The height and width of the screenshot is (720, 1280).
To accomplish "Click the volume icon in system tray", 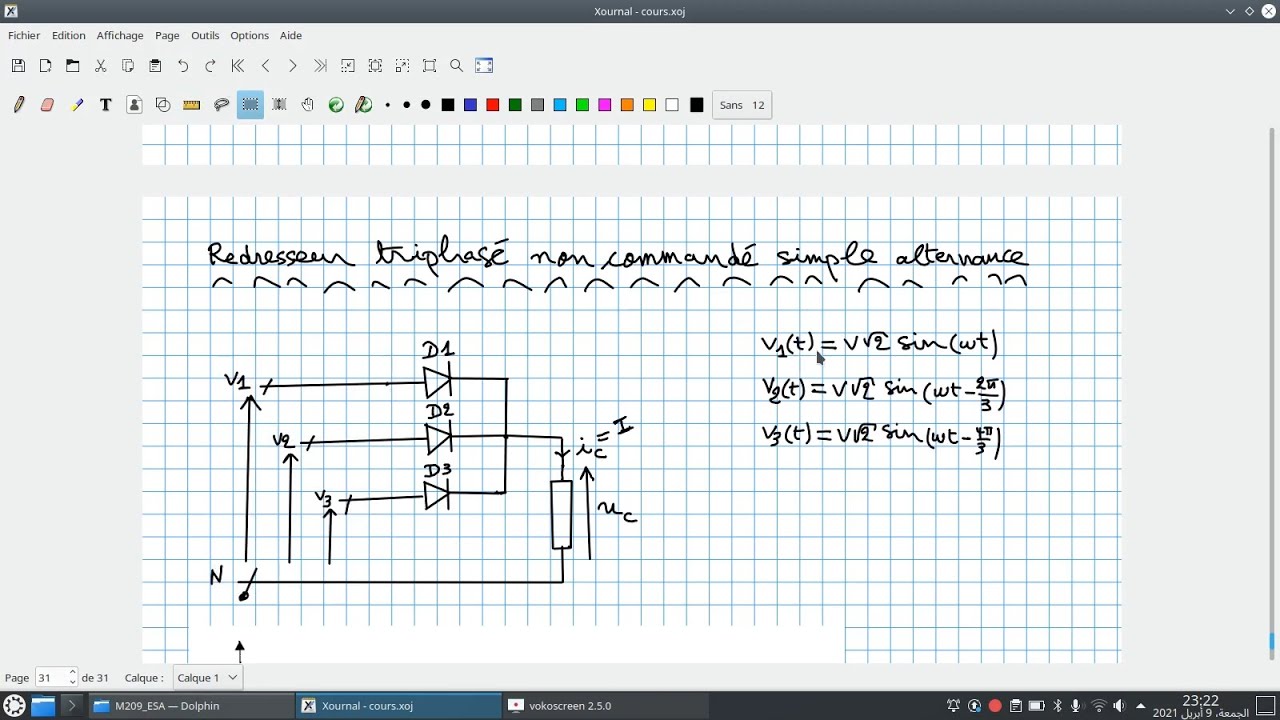I will click(1119, 706).
